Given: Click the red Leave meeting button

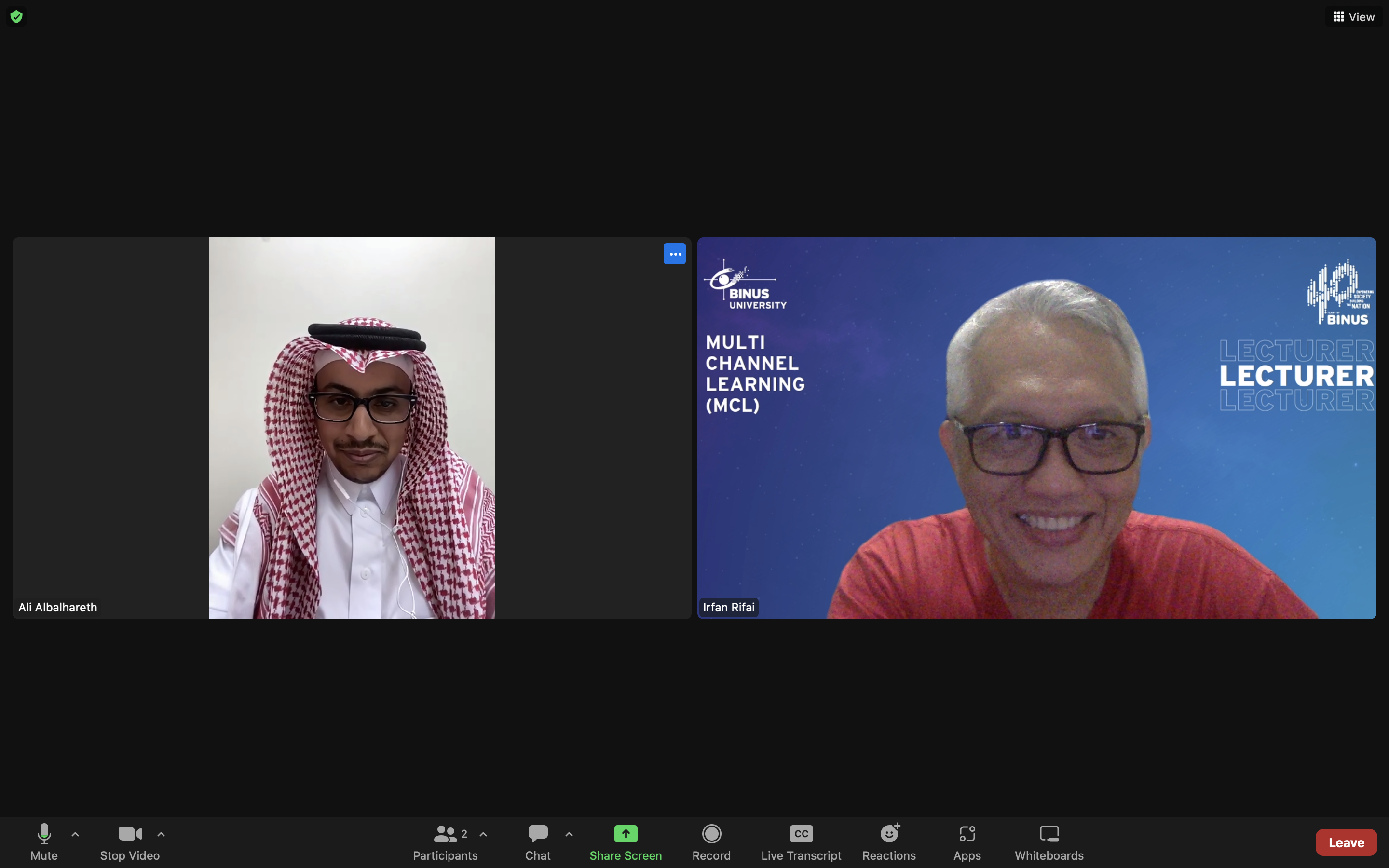Looking at the screenshot, I should click(x=1346, y=842).
